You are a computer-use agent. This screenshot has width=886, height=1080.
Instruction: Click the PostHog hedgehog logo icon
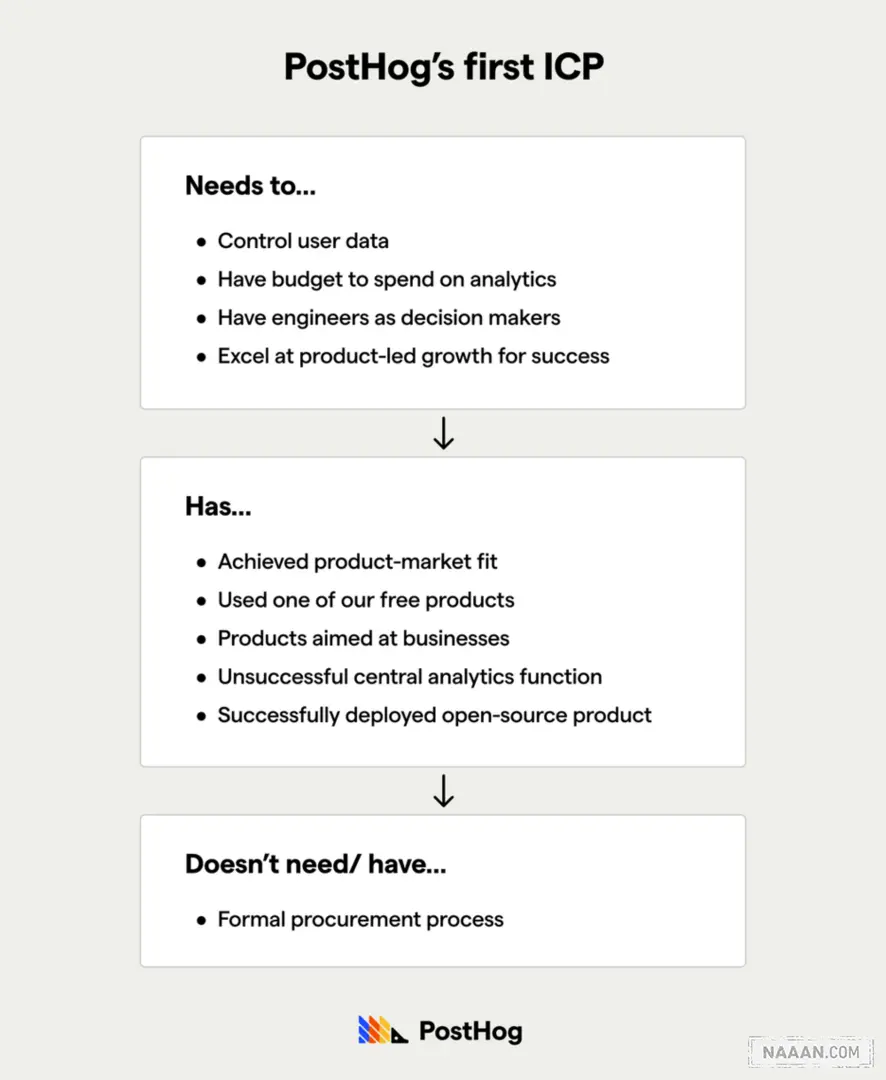coord(383,1030)
